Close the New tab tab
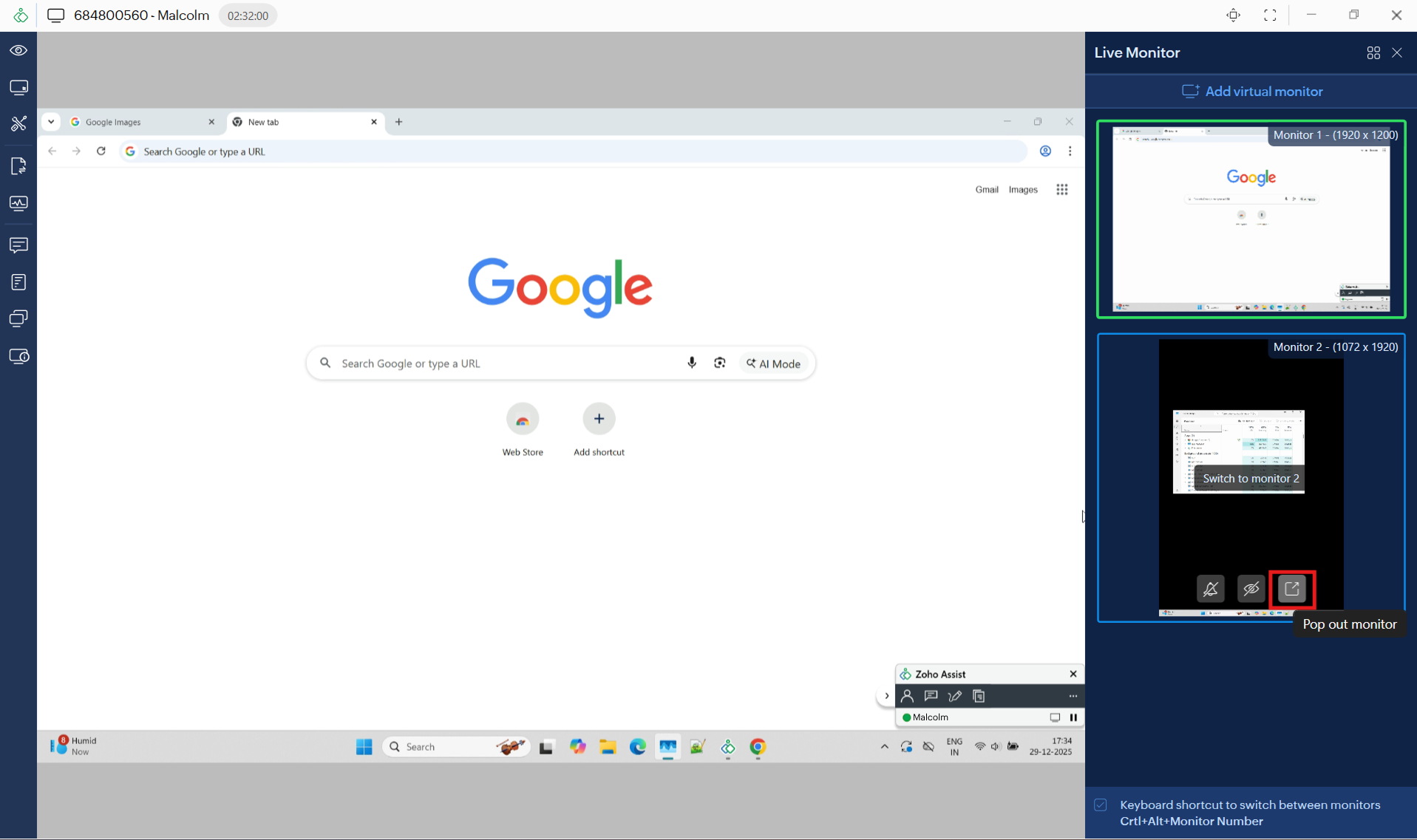This screenshot has height=840, width=1417. [374, 122]
